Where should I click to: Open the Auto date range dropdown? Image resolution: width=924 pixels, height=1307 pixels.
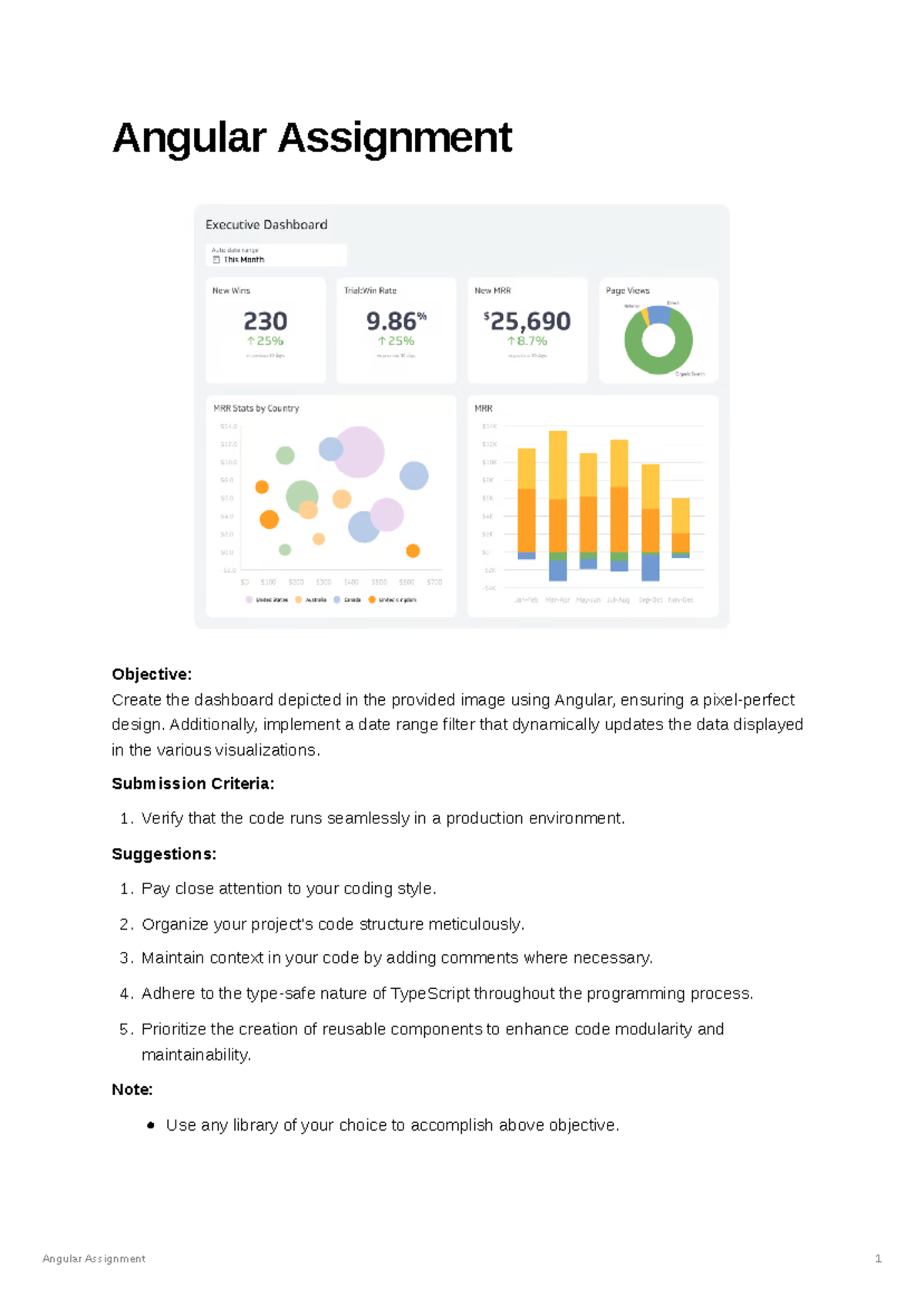tap(276, 255)
